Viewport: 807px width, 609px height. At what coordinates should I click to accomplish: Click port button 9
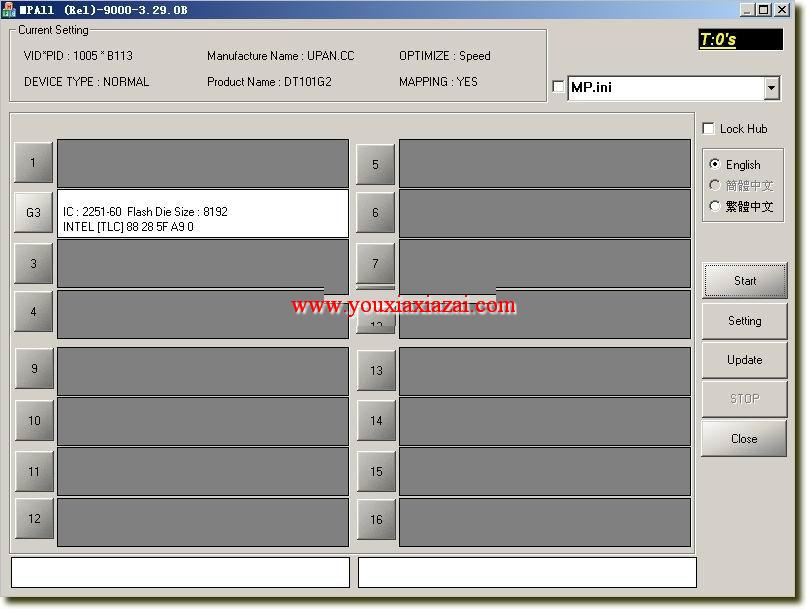tap(34, 369)
